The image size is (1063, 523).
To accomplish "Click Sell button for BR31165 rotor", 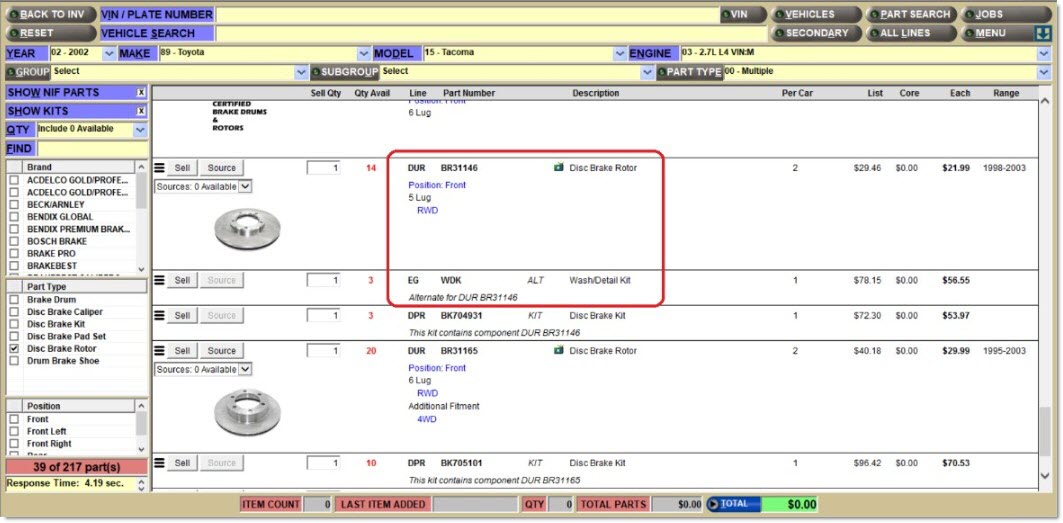I will click(x=182, y=351).
